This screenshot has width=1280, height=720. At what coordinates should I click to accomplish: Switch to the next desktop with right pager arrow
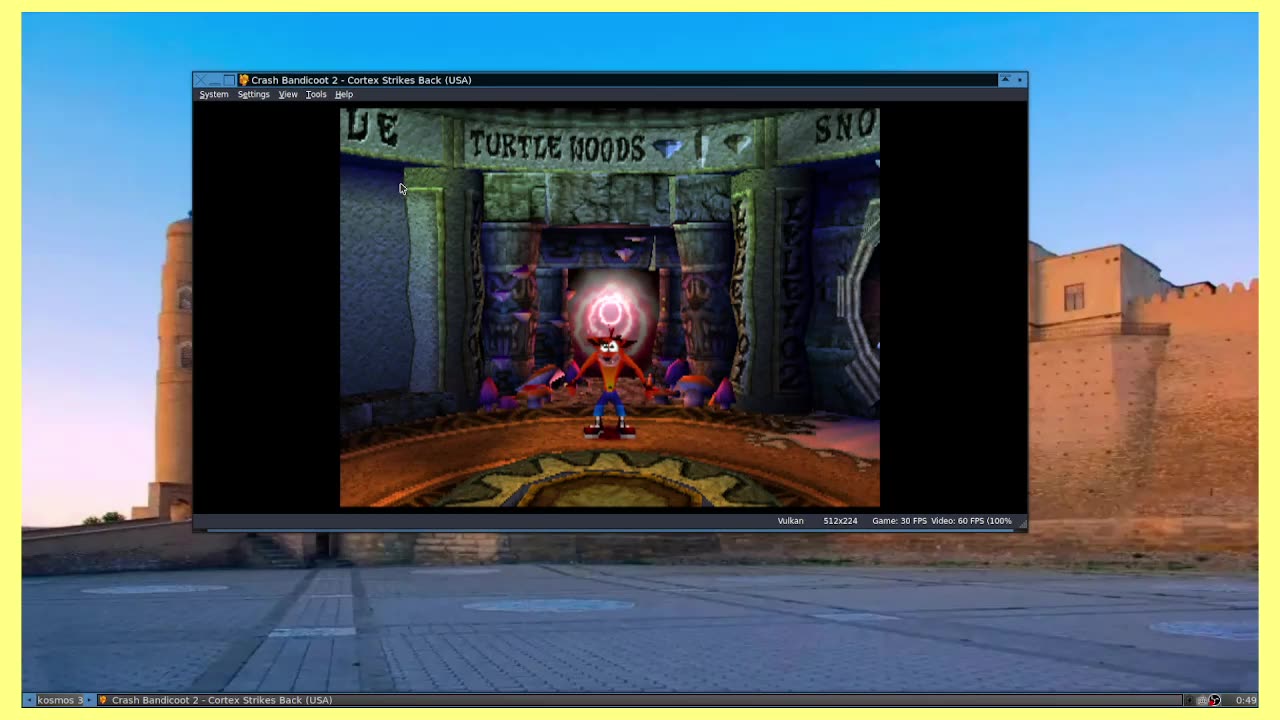point(90,700)
